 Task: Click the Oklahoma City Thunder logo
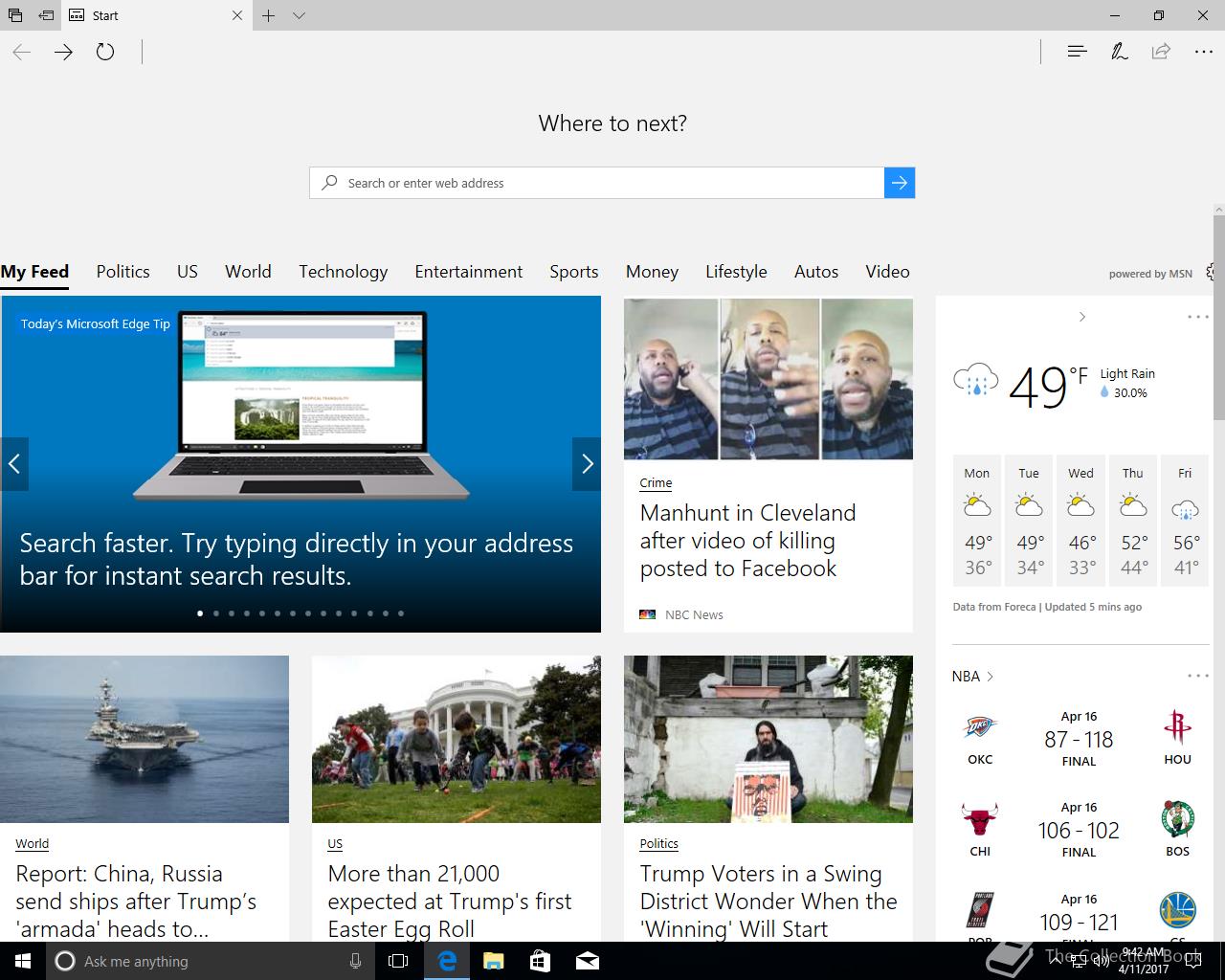(980, 728)
